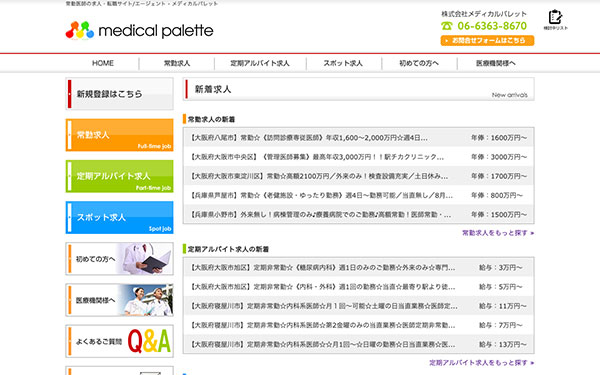Open the clipboard checklist icon
The width and height of the screenshot is (600, 375).
pos(555,20)
